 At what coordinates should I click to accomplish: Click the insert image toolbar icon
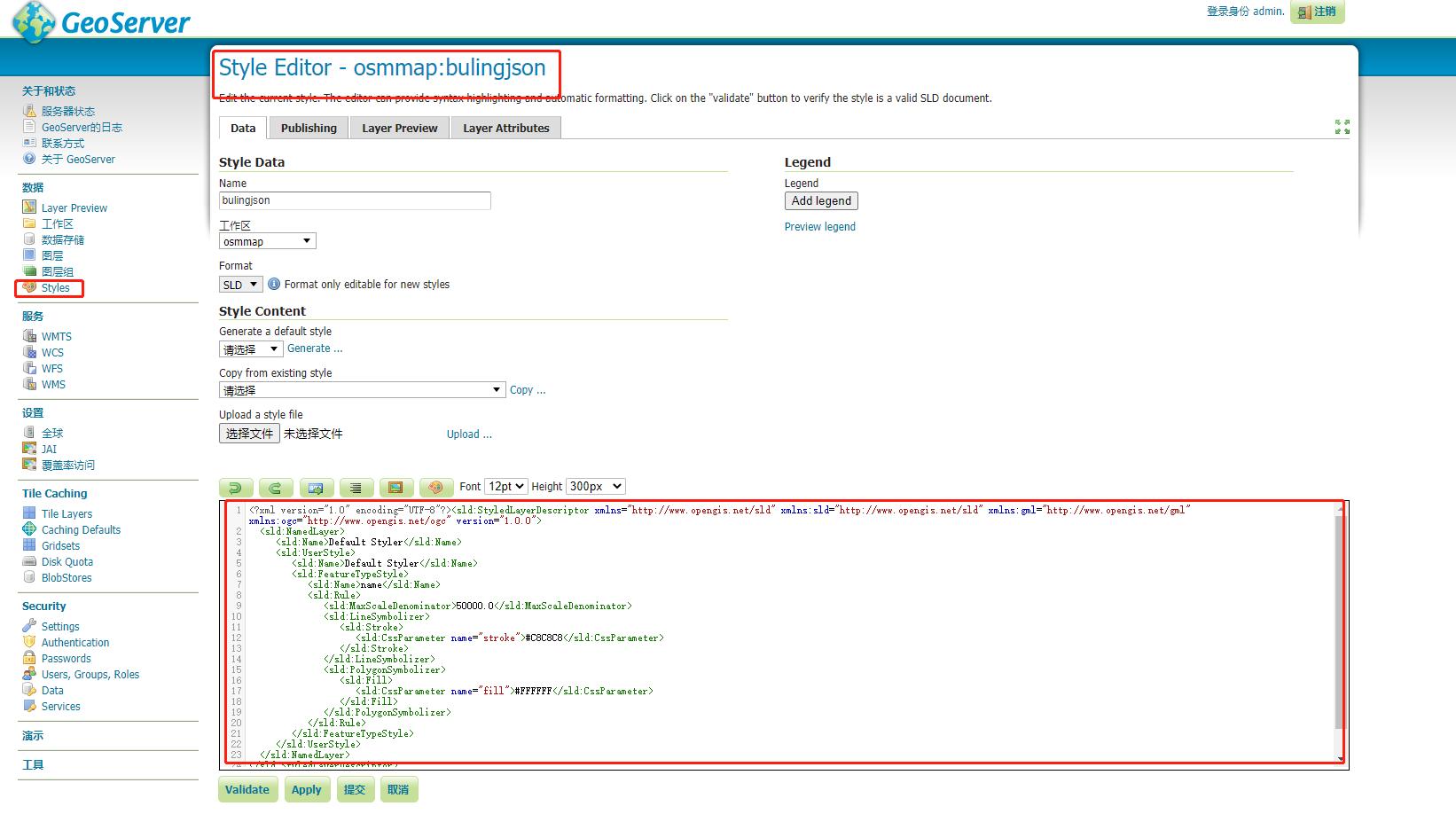tap(395, 488)
